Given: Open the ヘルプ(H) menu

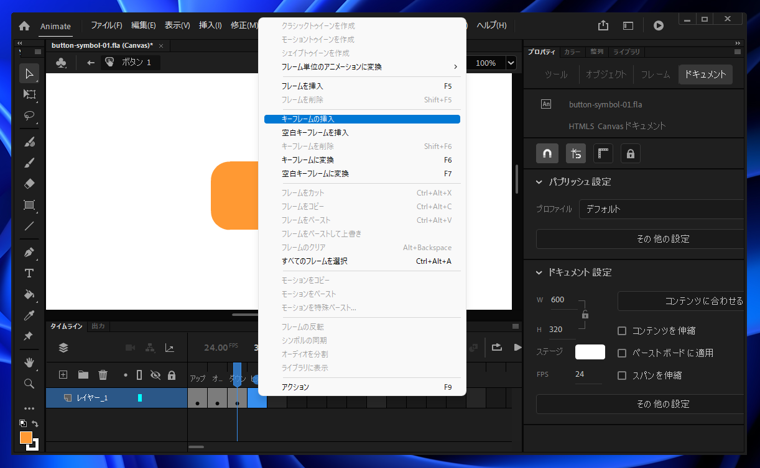Looking at the screenshot, I should coord(491,25).
